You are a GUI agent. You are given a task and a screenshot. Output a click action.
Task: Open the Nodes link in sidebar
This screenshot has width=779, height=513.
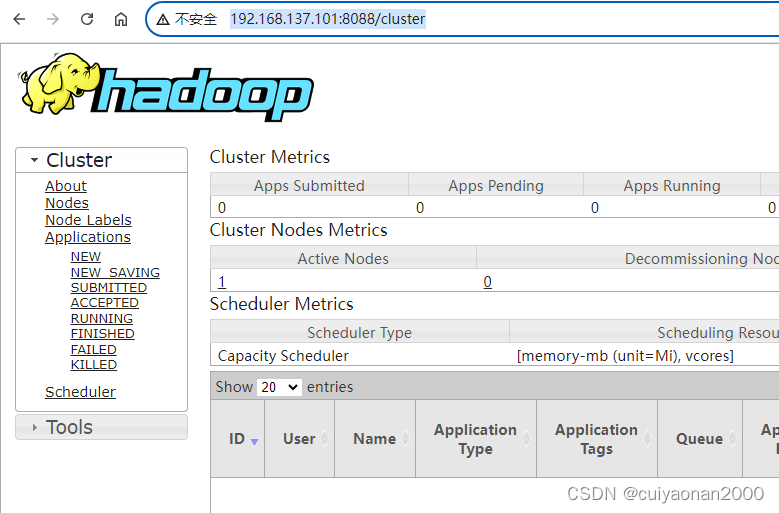tap(67, 203)
